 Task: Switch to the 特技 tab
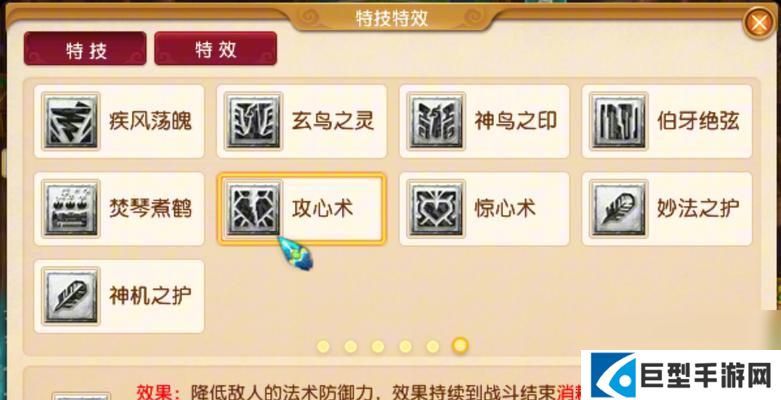click(85, 49)
